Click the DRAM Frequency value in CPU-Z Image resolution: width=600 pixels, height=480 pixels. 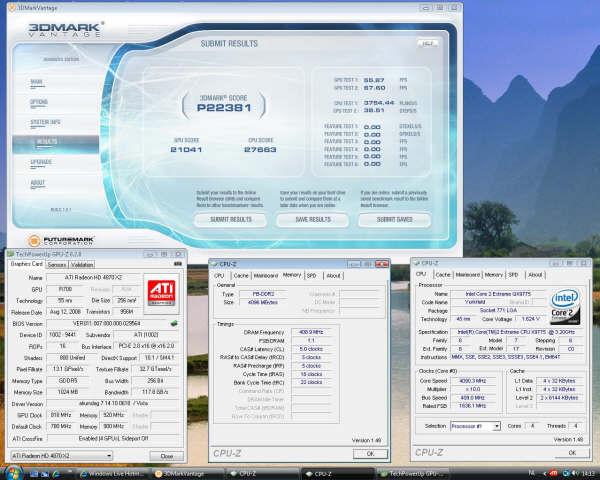pos(311,332)
